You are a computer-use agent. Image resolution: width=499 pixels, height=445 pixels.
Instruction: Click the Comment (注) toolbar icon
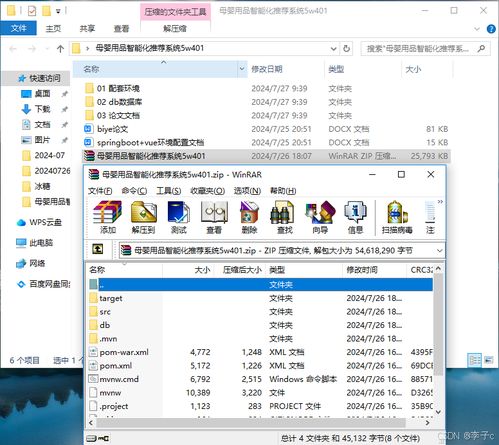[430, 217]
